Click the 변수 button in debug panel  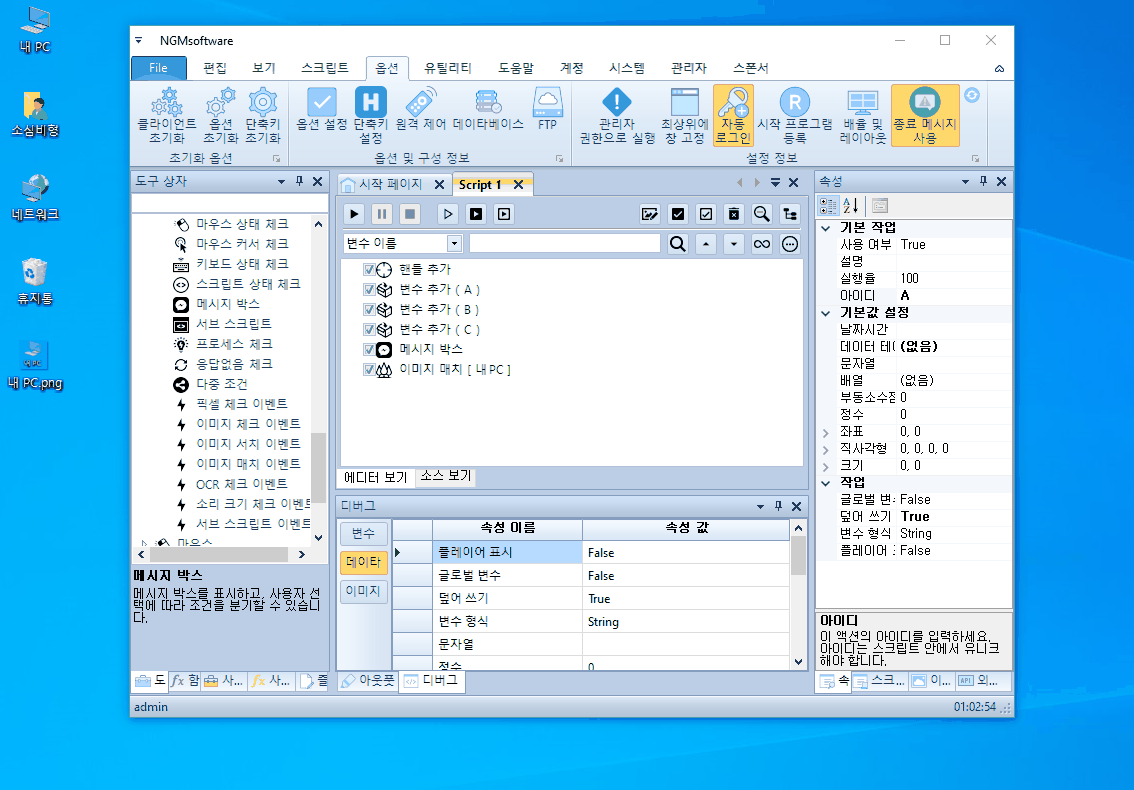[363, 534]
